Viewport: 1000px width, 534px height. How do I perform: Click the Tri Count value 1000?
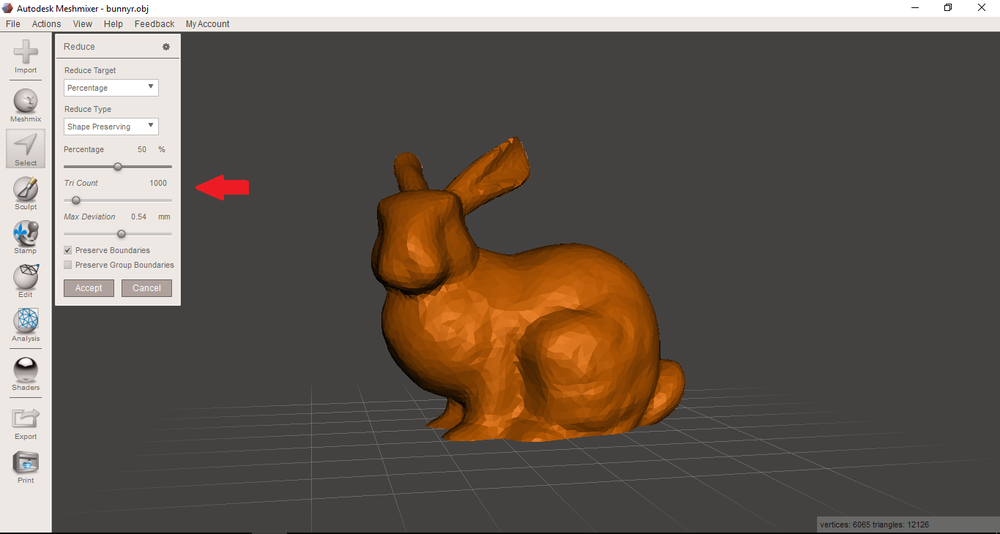[158, 183]
